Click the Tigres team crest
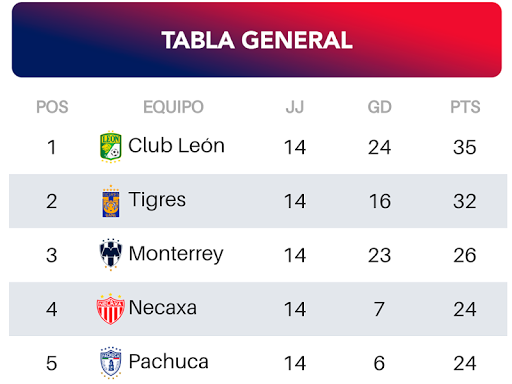 pos(111,201)
